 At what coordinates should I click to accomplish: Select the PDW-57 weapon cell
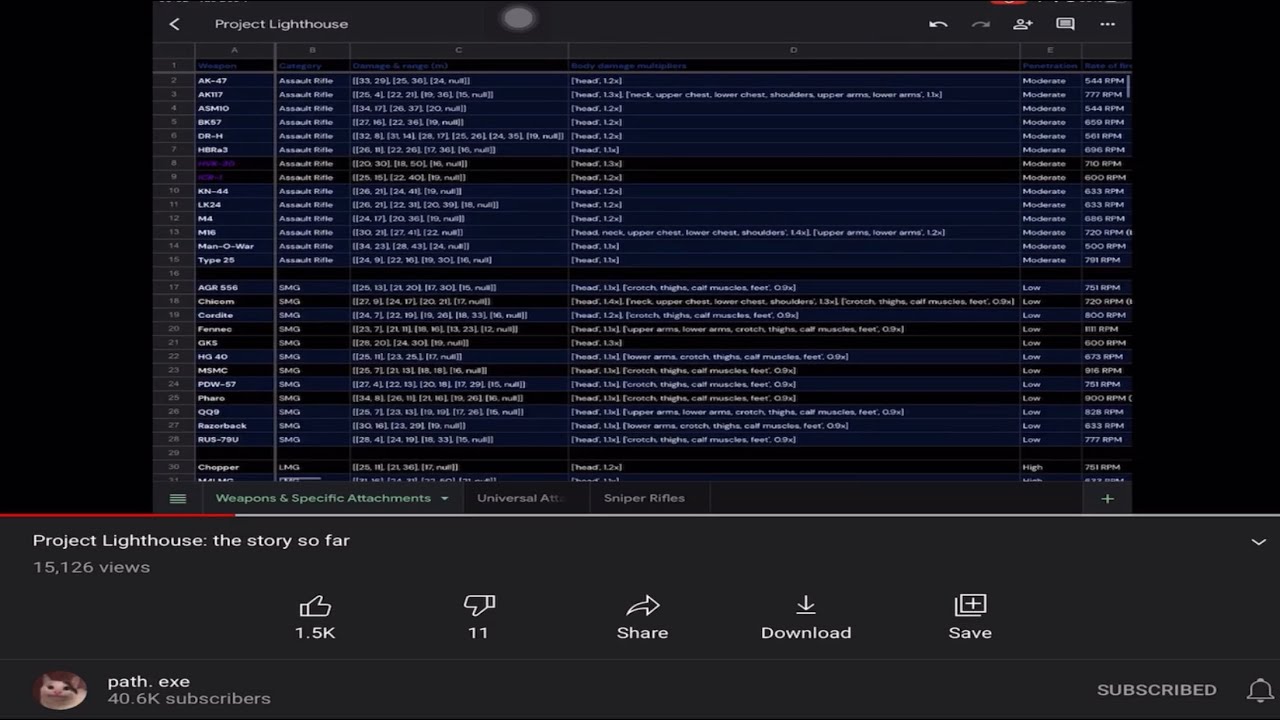(235, 384)
